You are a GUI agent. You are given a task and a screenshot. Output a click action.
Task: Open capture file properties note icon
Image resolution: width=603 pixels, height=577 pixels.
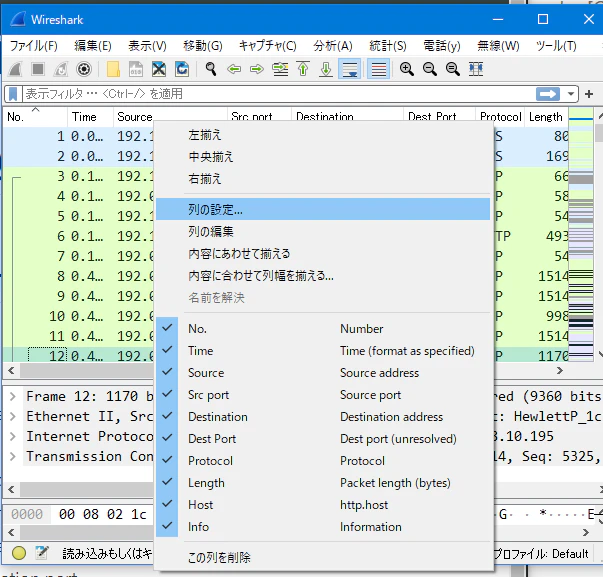[x=42, y=553]
